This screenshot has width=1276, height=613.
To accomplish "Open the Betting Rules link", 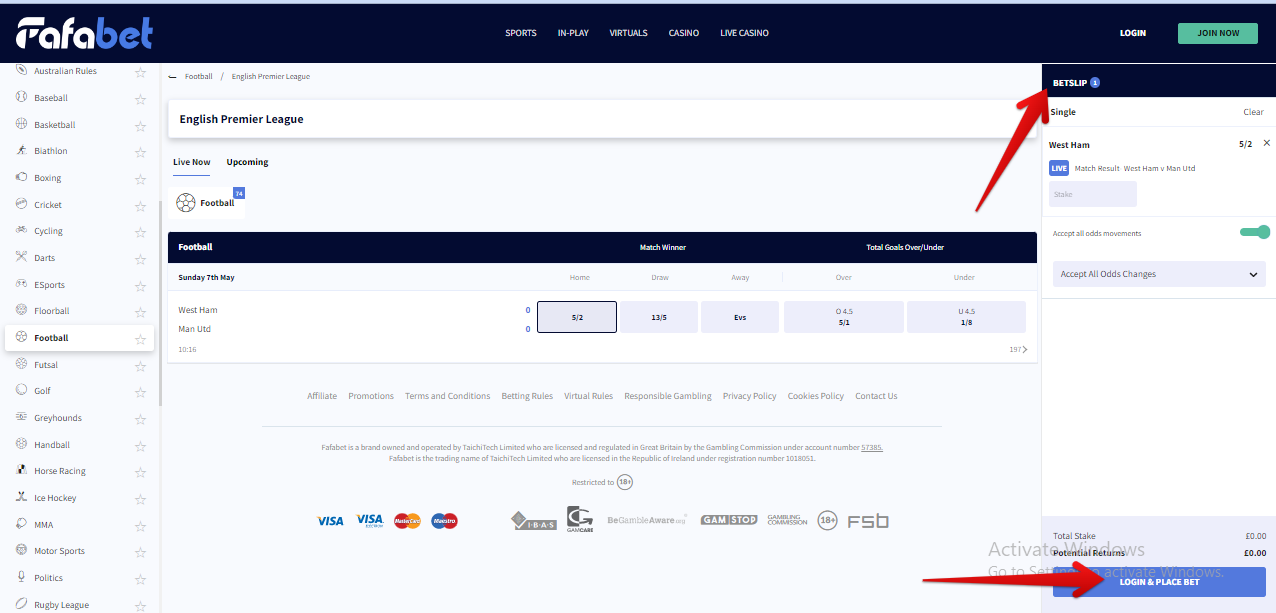I will tap(527, 396).
